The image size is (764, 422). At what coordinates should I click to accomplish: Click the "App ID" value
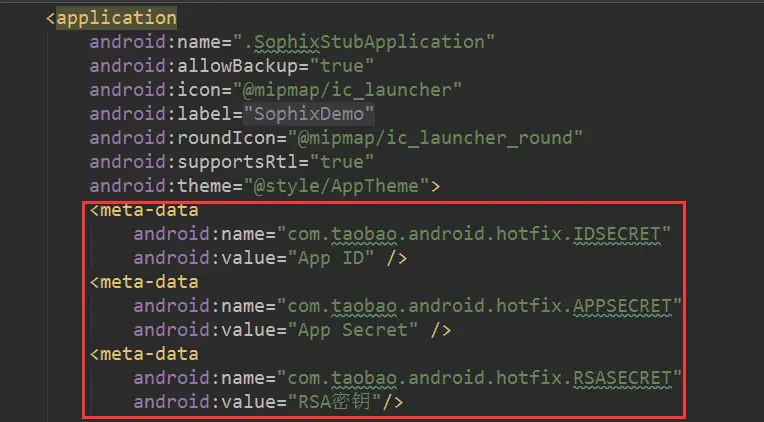point(331,258)
